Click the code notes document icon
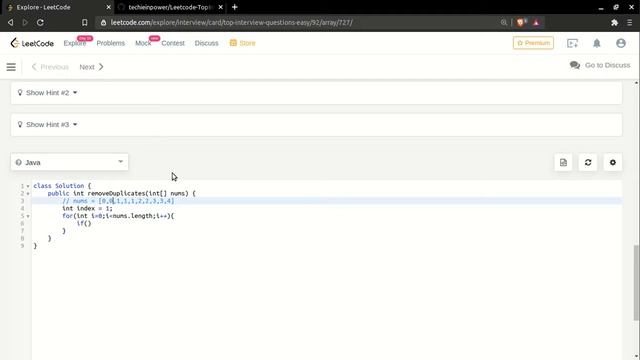 point(563,162)
